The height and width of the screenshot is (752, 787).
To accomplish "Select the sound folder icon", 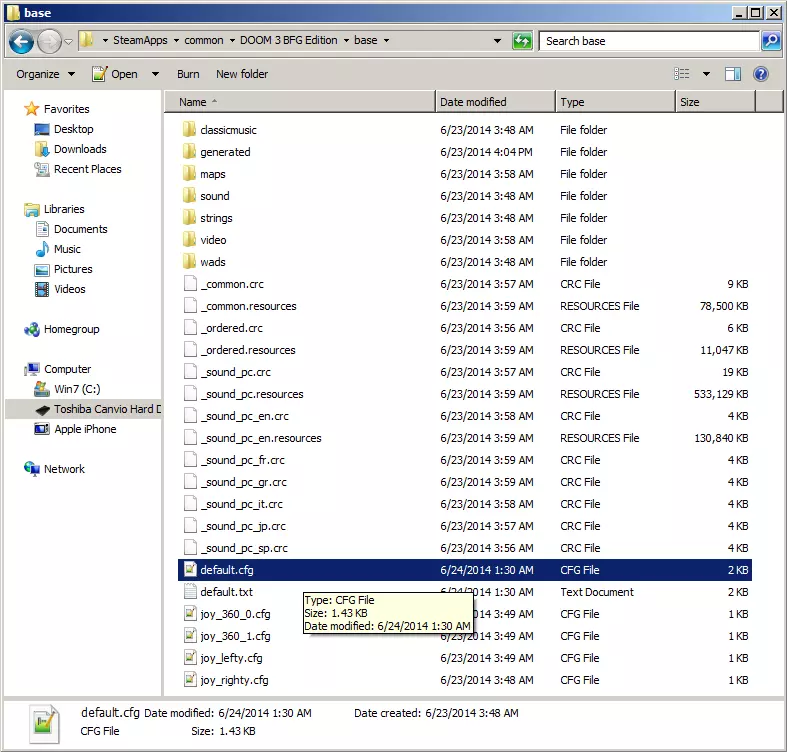I will coord(189,196).
